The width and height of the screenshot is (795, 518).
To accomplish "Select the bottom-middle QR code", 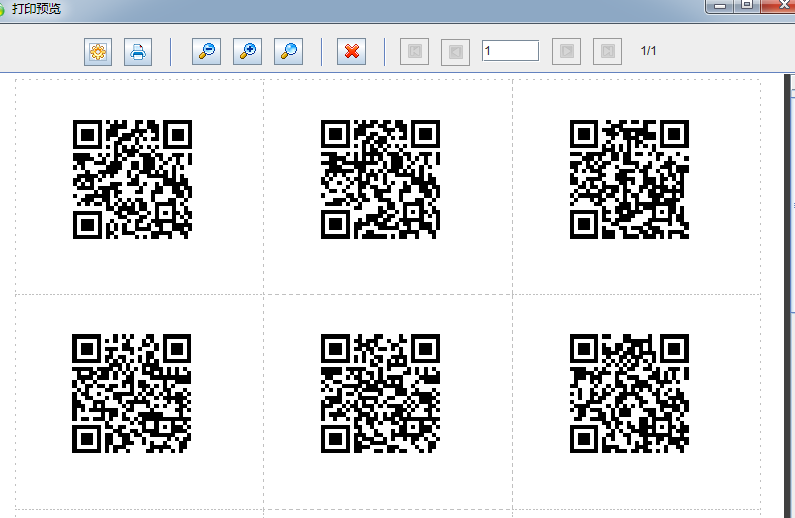I will point(380,393).
